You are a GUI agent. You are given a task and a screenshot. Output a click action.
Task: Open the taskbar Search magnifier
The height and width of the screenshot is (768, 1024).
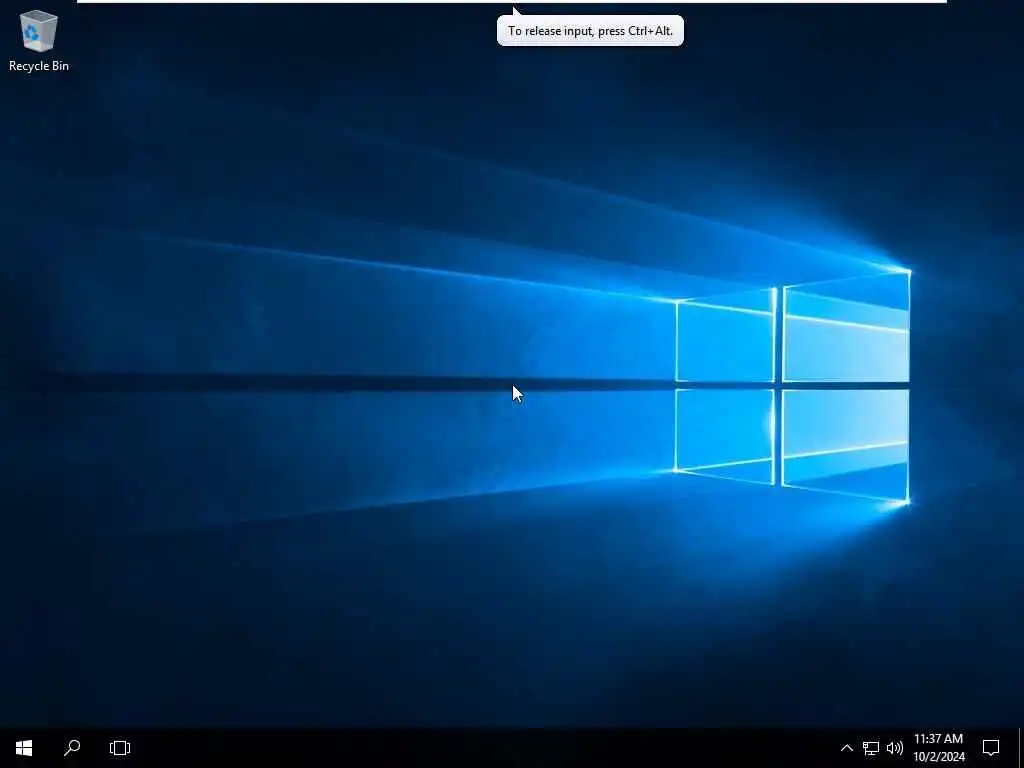point(72,748)
